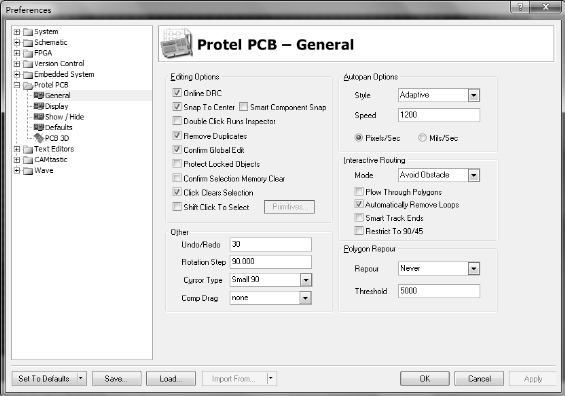565x396 pixels.
Task: Click the System folder icon
Action: 28,32
